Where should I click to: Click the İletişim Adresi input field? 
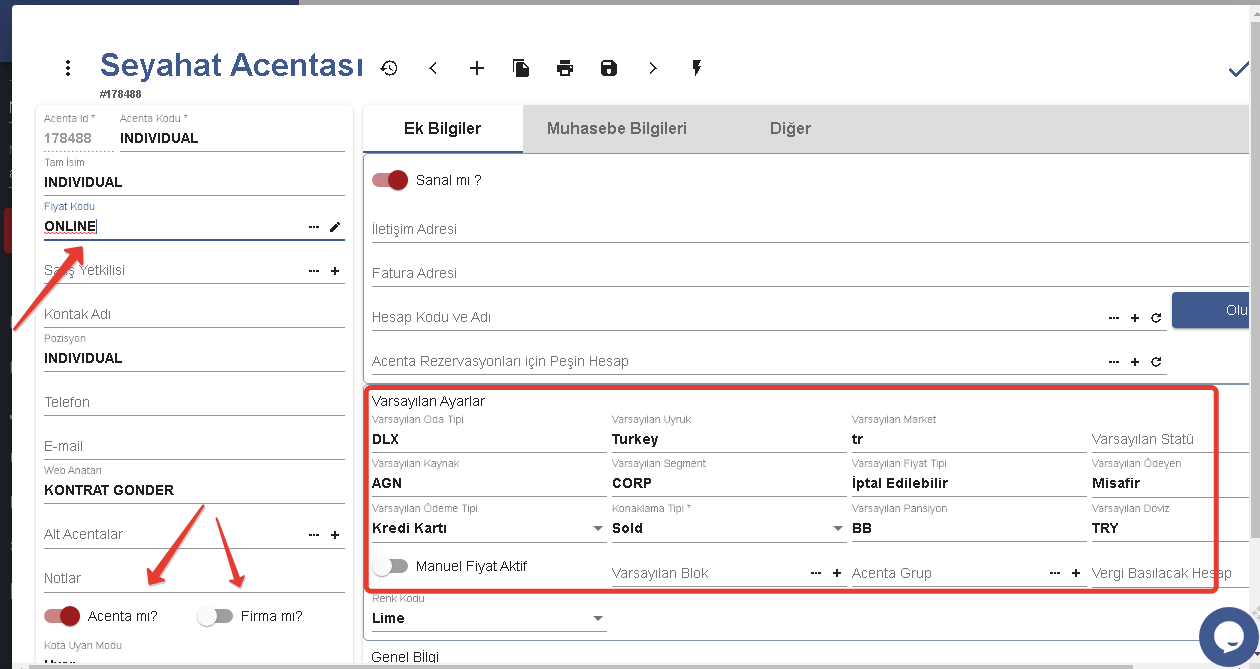point(800,229)
